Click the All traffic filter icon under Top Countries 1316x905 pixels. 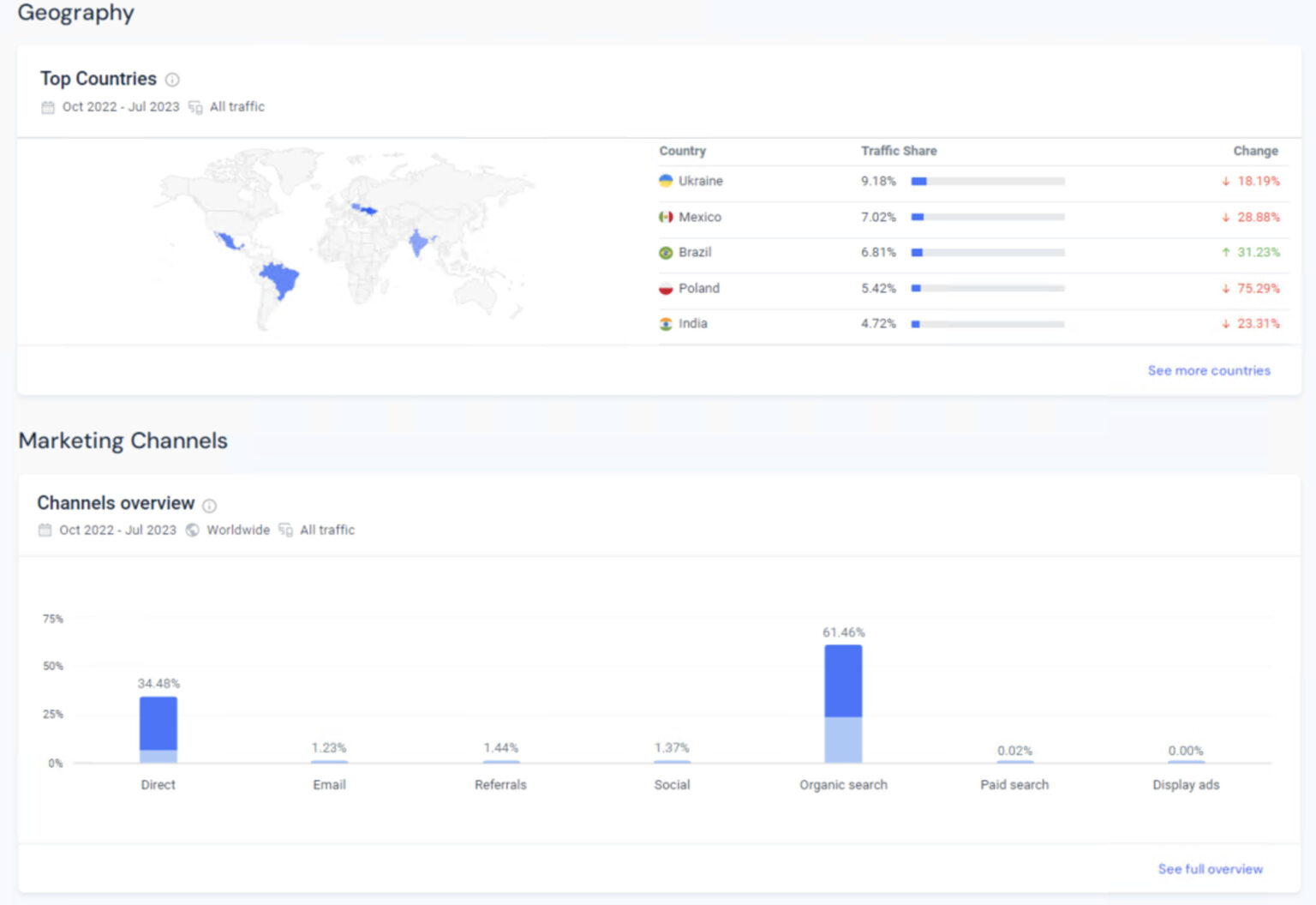click(195, 107)
